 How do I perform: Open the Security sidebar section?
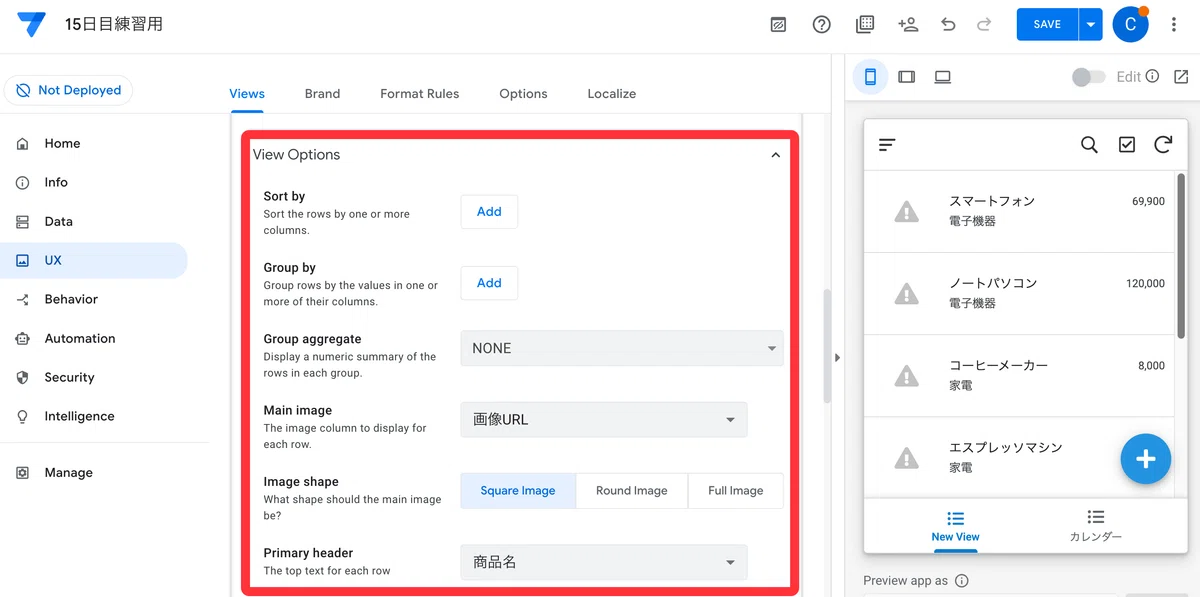[95, 377]
